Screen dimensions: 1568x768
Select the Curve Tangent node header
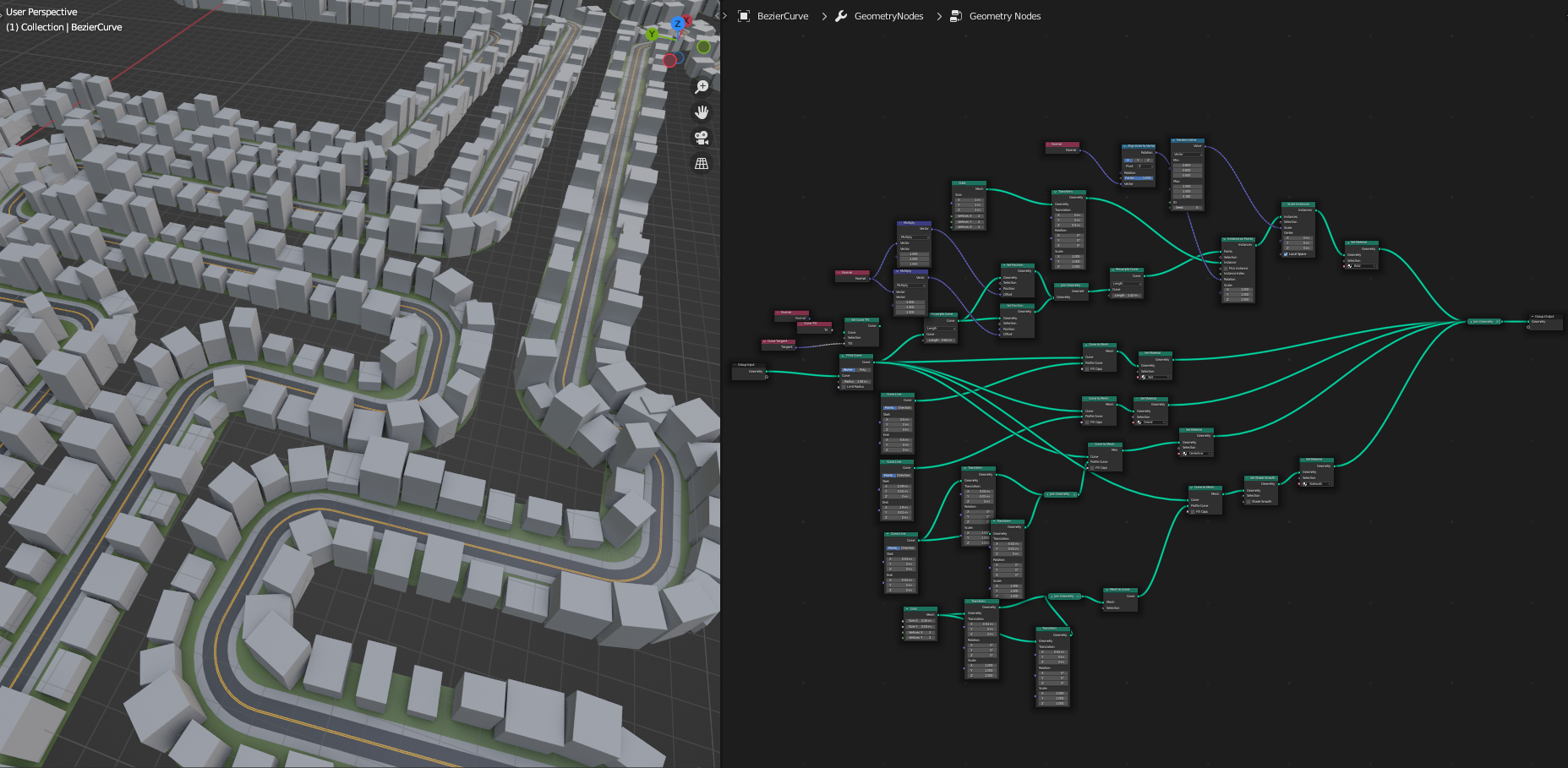(779, 341)
